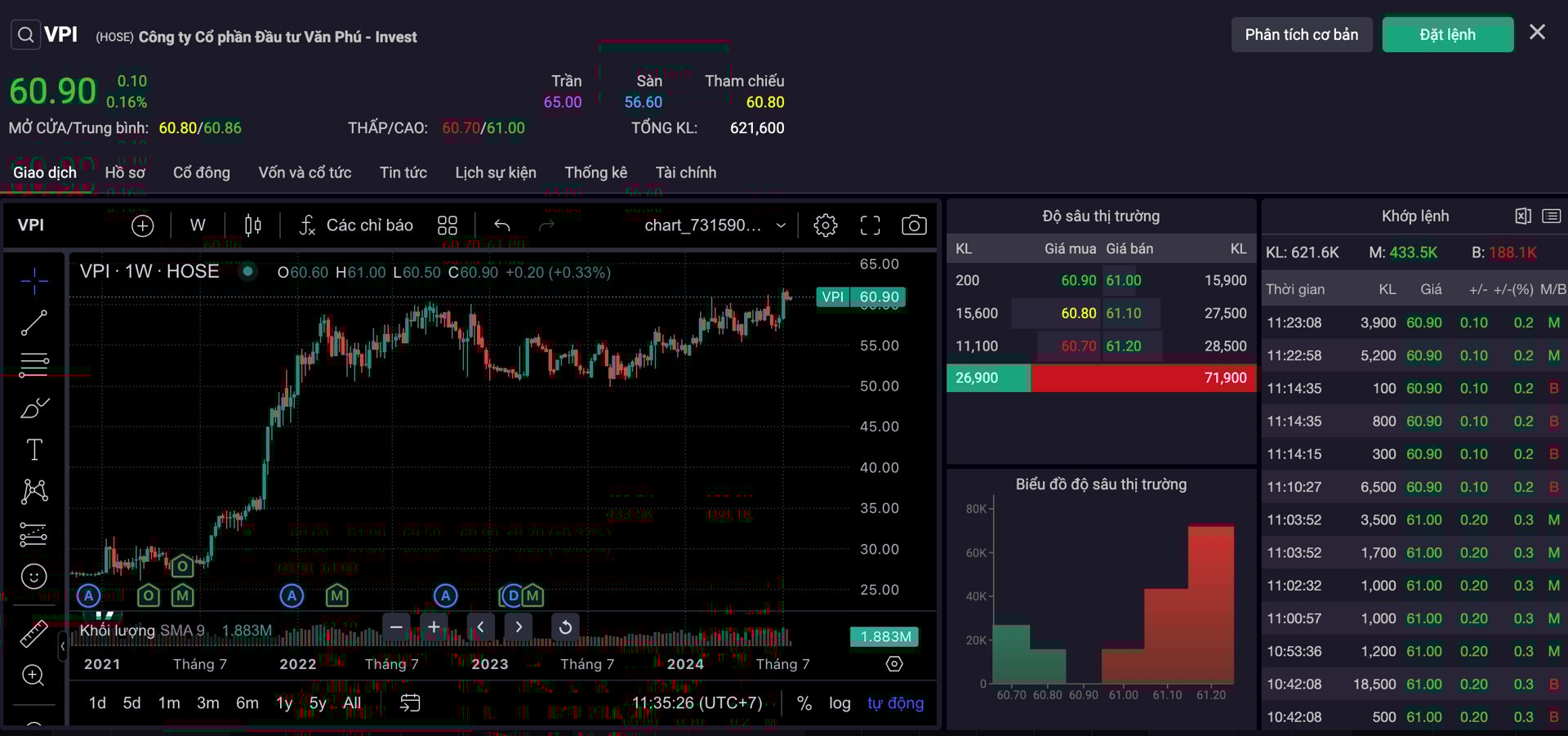The width and height of the screenshot is (1568, 736).
Task: Open the W timeframe interval selector
Action: 198,225
